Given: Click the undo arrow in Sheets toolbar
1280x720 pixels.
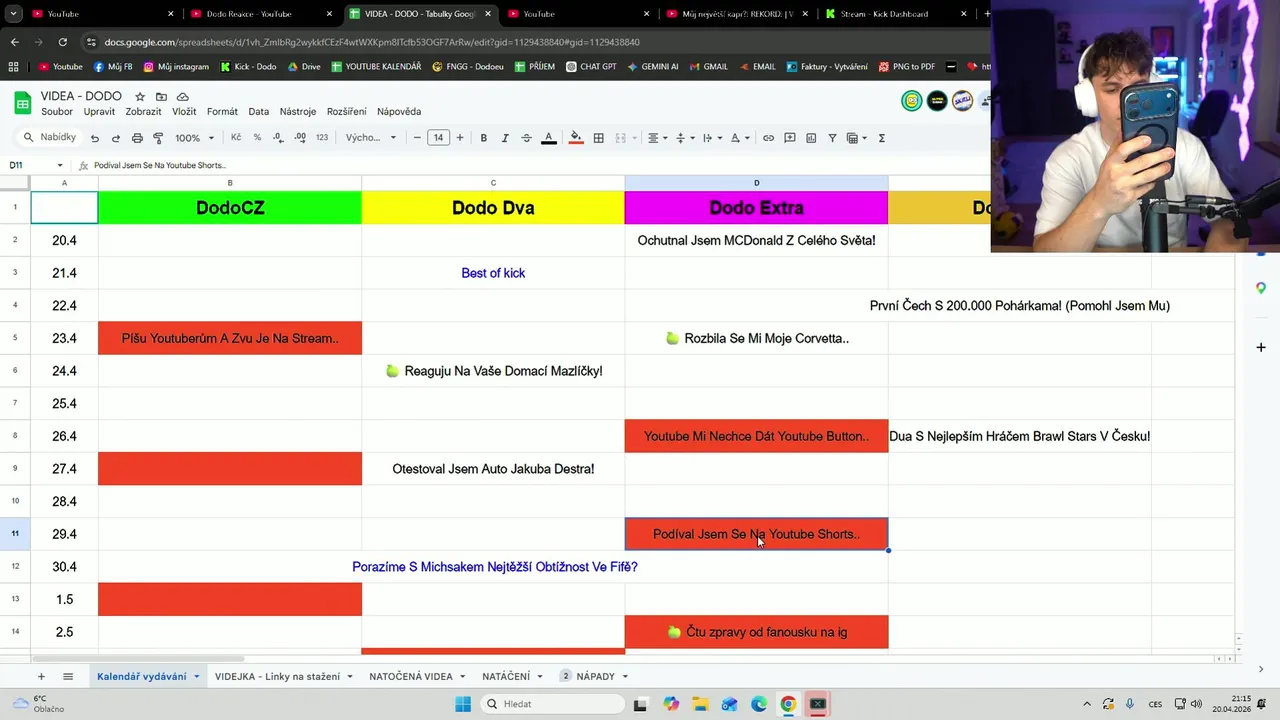Looking at the screenshot, I should click(95, 138).
